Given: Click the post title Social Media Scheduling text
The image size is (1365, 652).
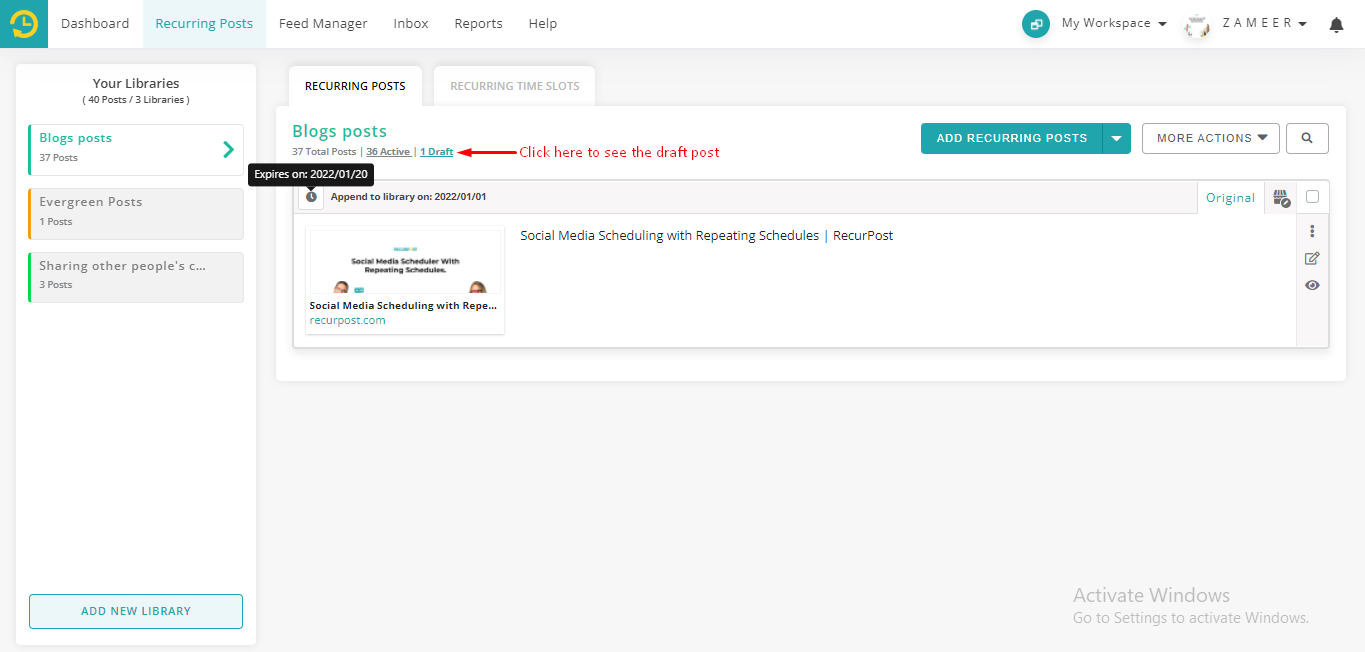Looking at the screenshot, I should (706, 236).
